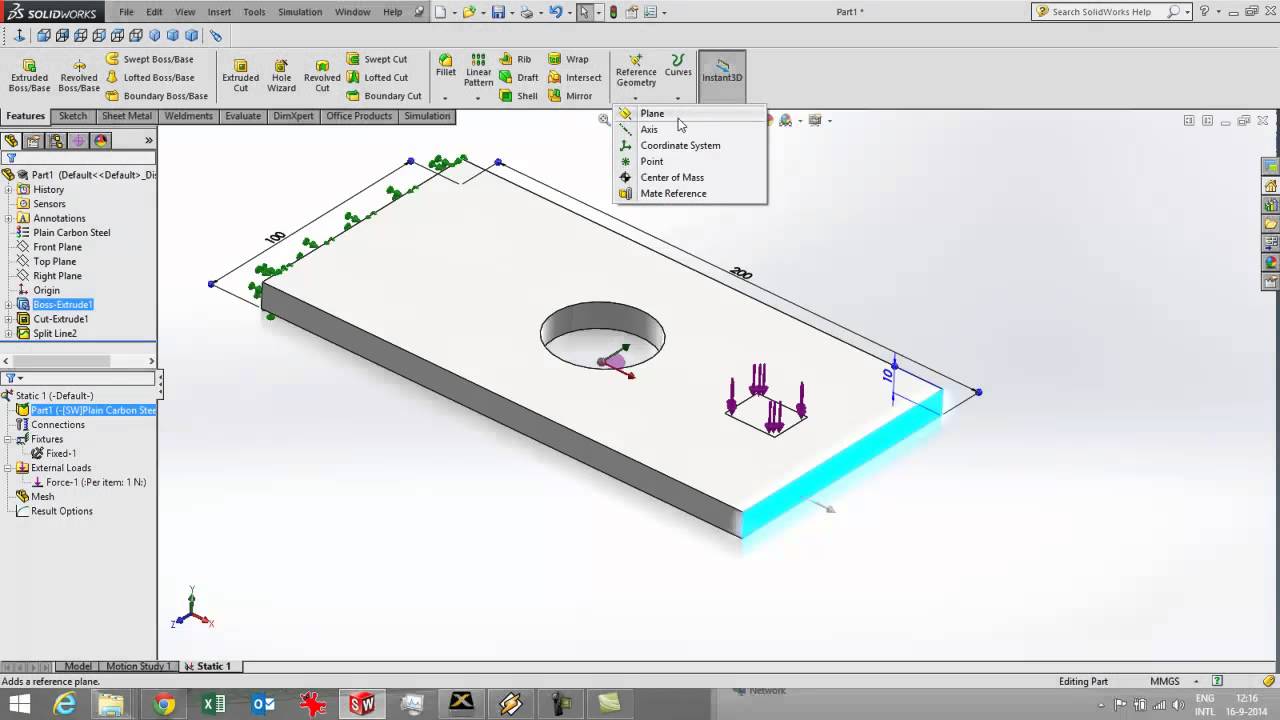The width and height of the screenshot is (1280, 720).
Task: Open Excel from the taskbar
Action: click(x=214, y=705)
